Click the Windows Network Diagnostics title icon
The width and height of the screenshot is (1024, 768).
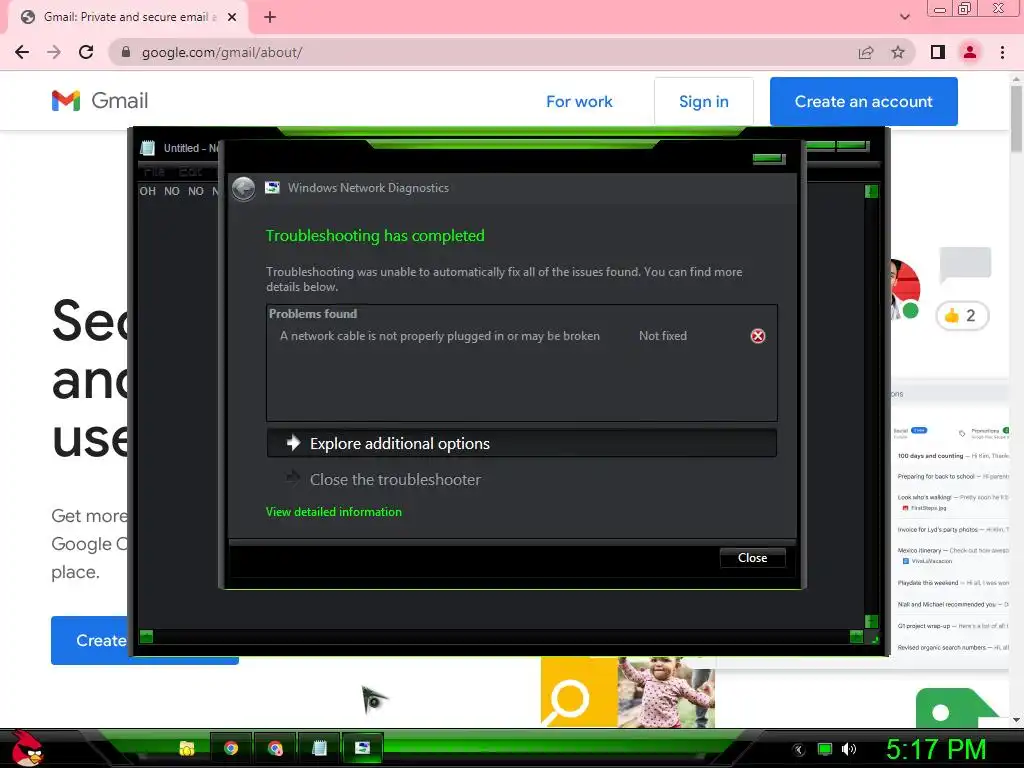point(272,188)
